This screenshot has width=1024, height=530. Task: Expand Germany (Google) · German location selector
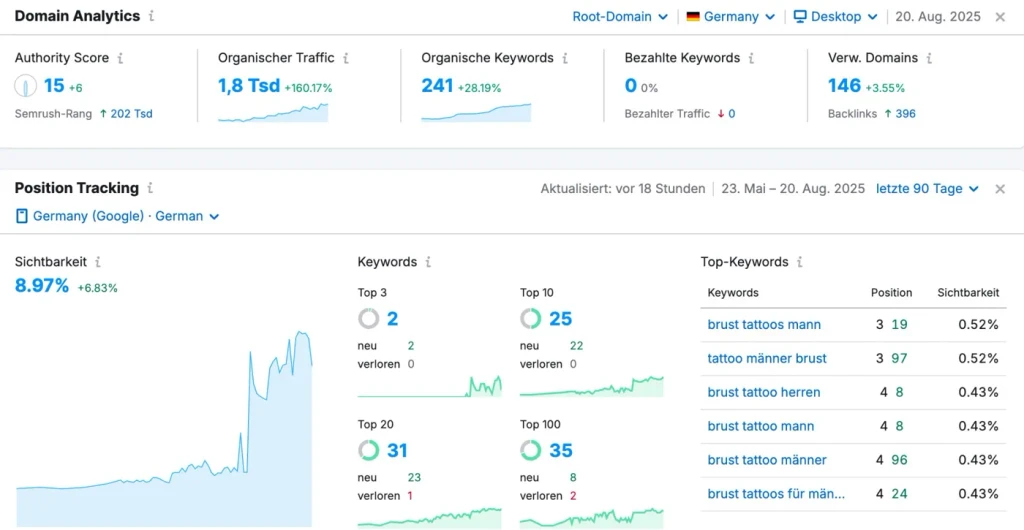click(117, 216)
